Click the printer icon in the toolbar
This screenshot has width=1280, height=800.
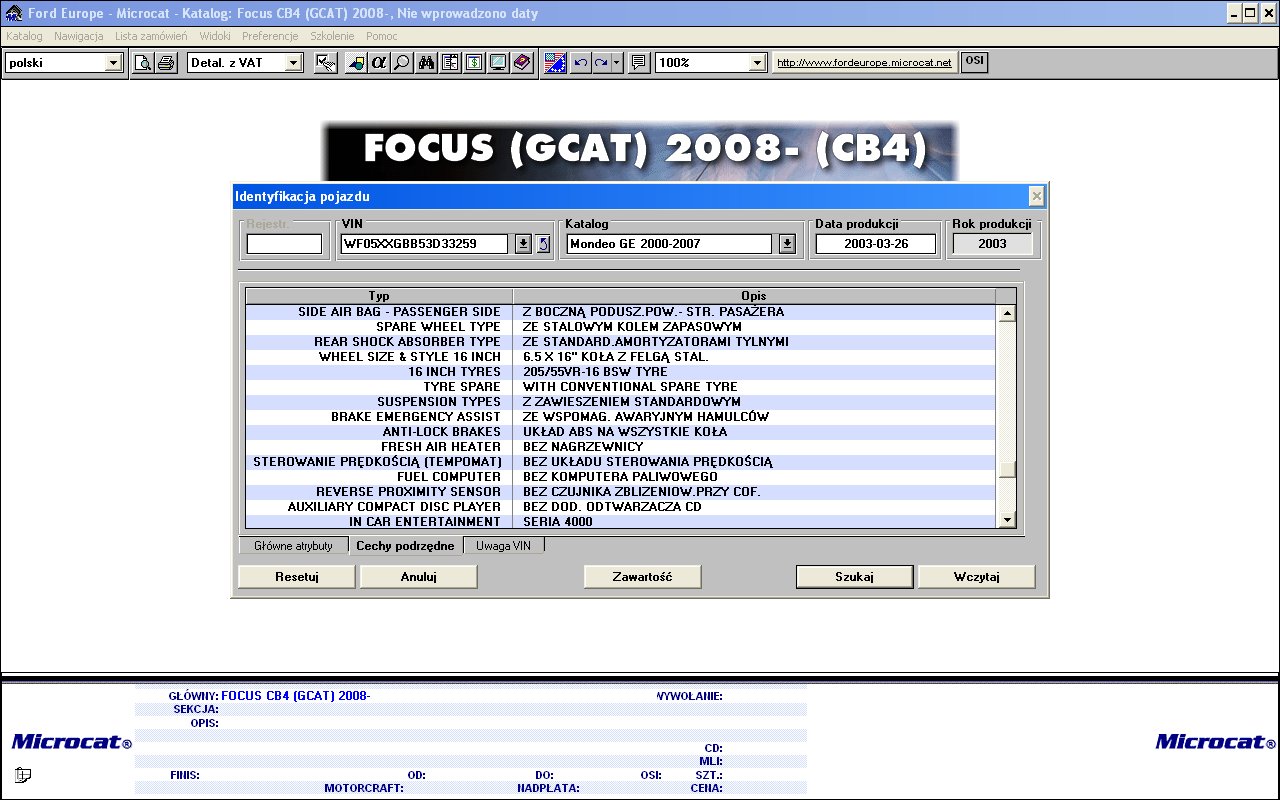click(x=165, y=62)
